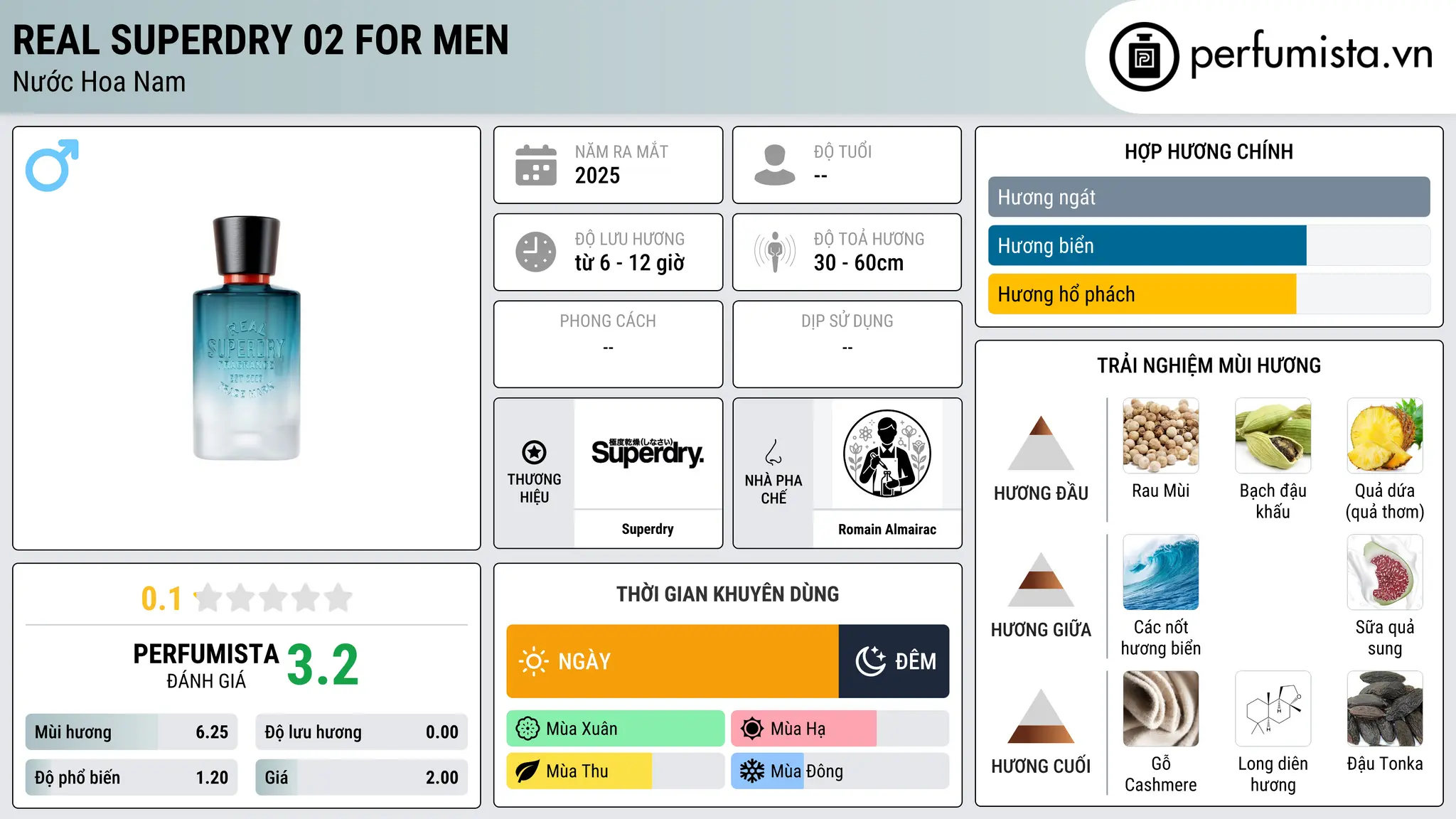Click the green Perfumista score 3.2
Image resolution: width=1456 pixels, height=819 pixels.
[323, 665]
